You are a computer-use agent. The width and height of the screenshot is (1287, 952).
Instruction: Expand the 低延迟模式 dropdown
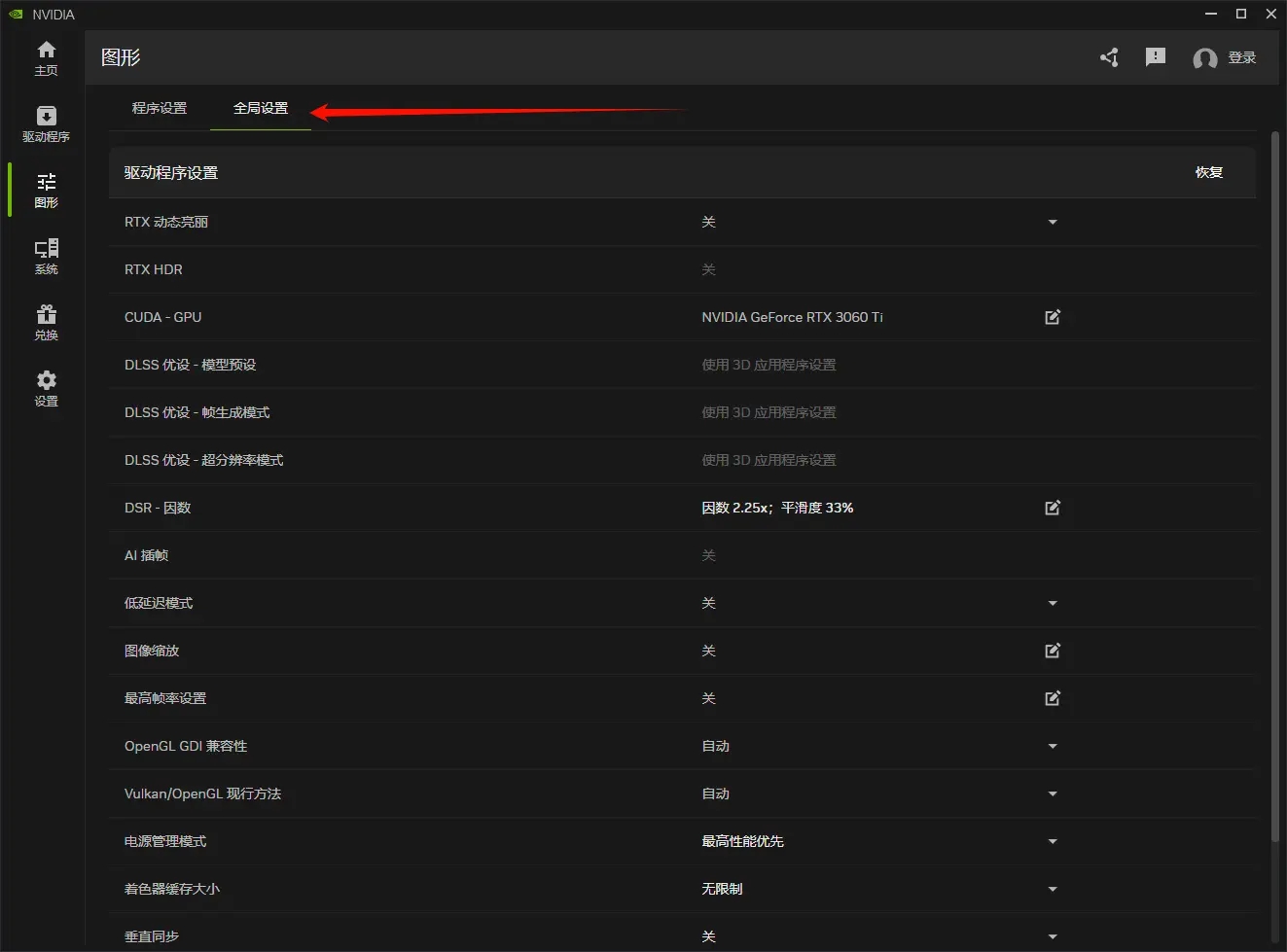coord(1053,603)
